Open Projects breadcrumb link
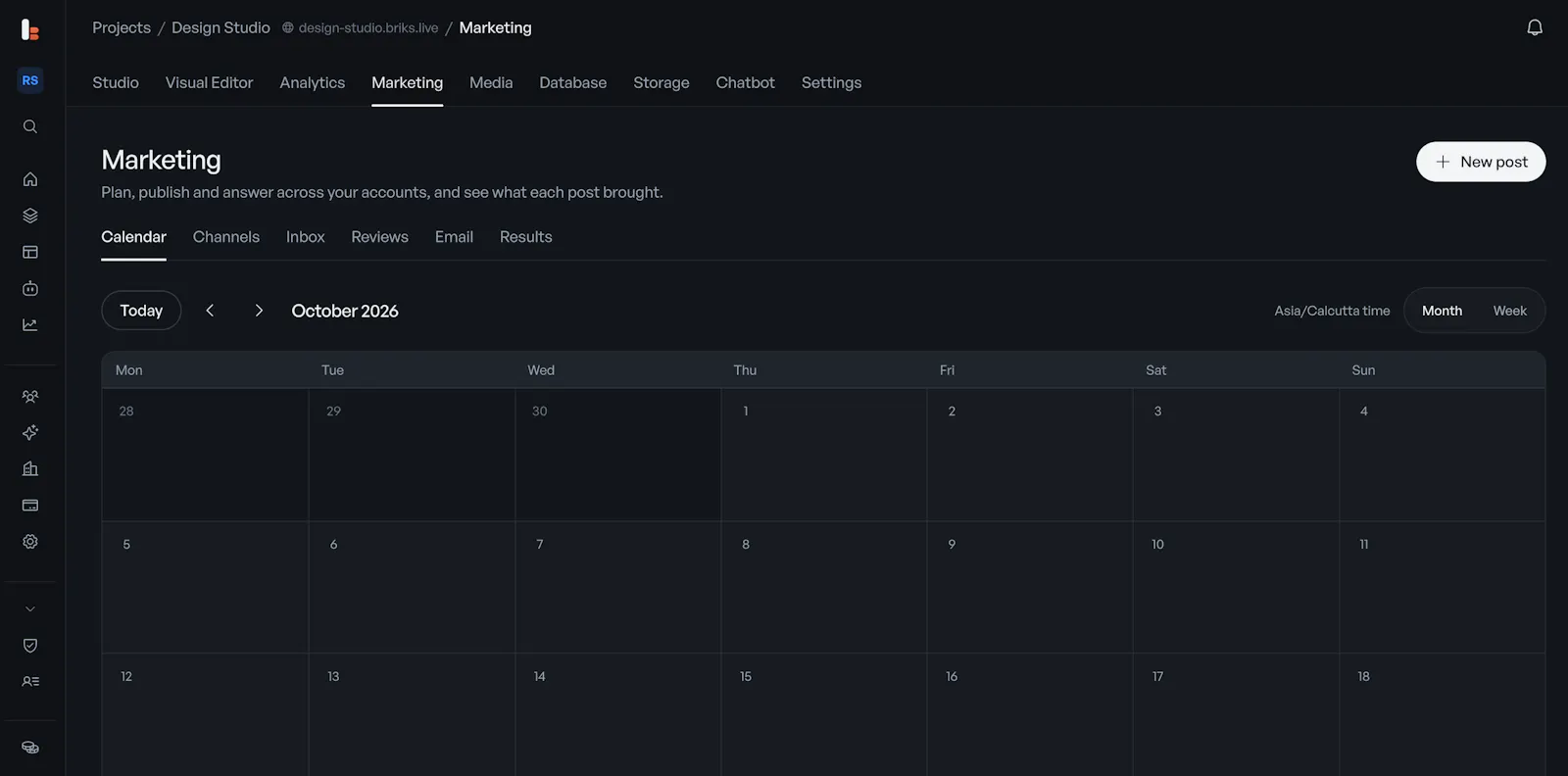1568x776 pixels. click(x=122, y=27)
